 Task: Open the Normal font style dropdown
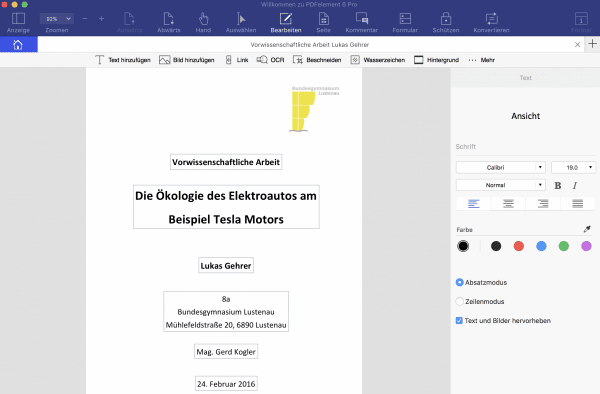(501, 185)
